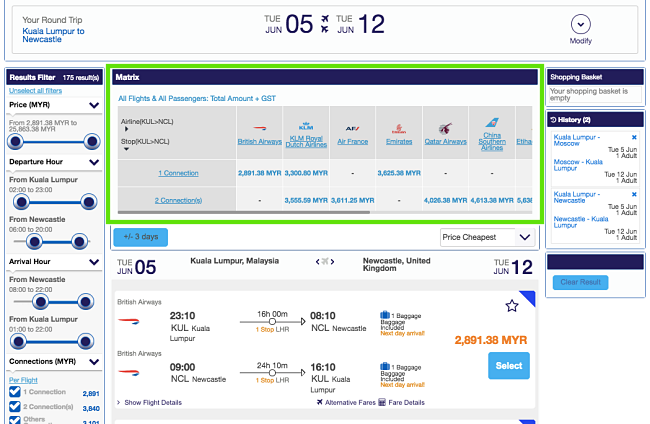Click Qatar Airways matrix column link

pos(446,142)
